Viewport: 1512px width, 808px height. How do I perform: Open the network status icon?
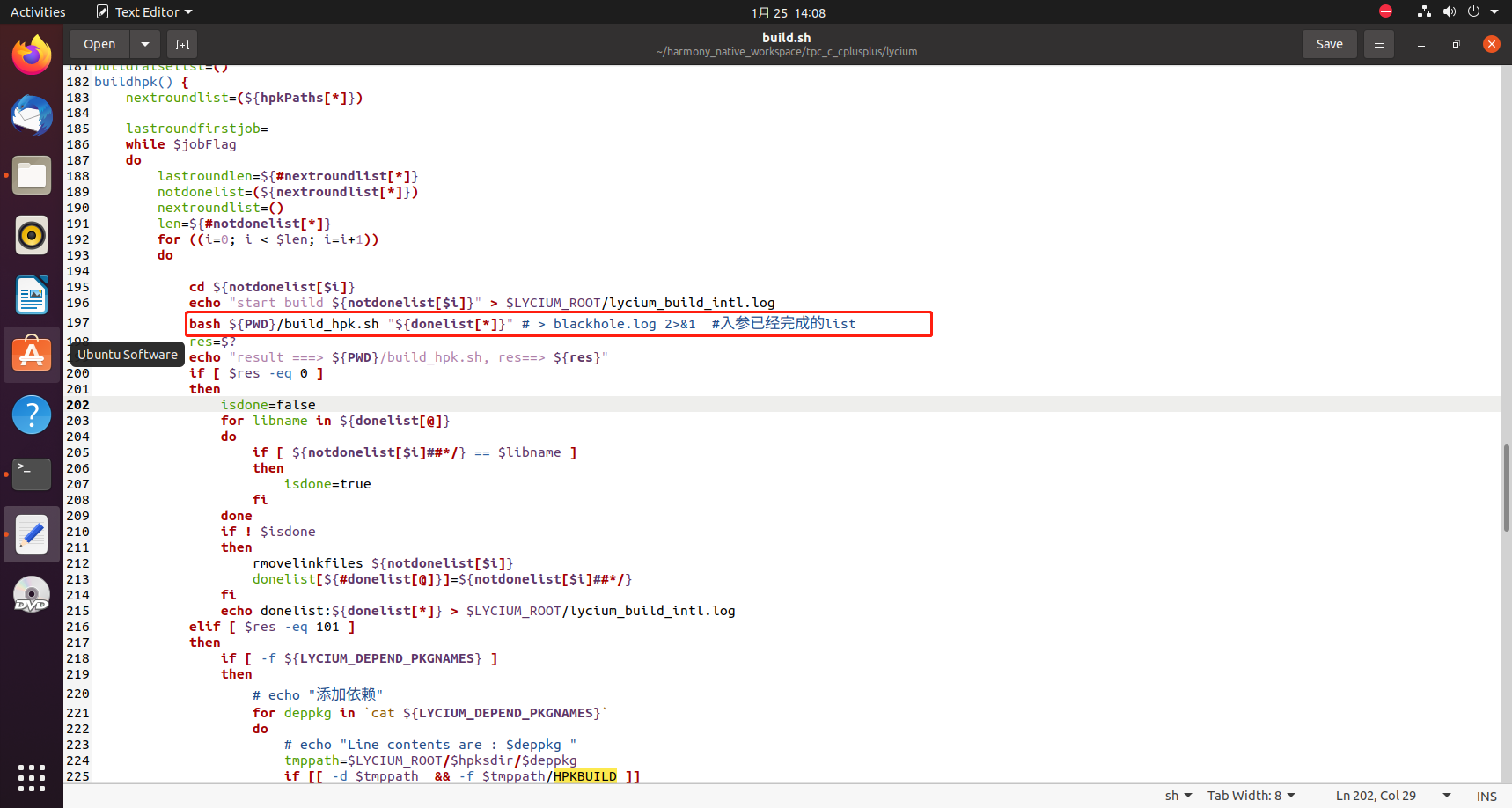tap(1424, 11)
